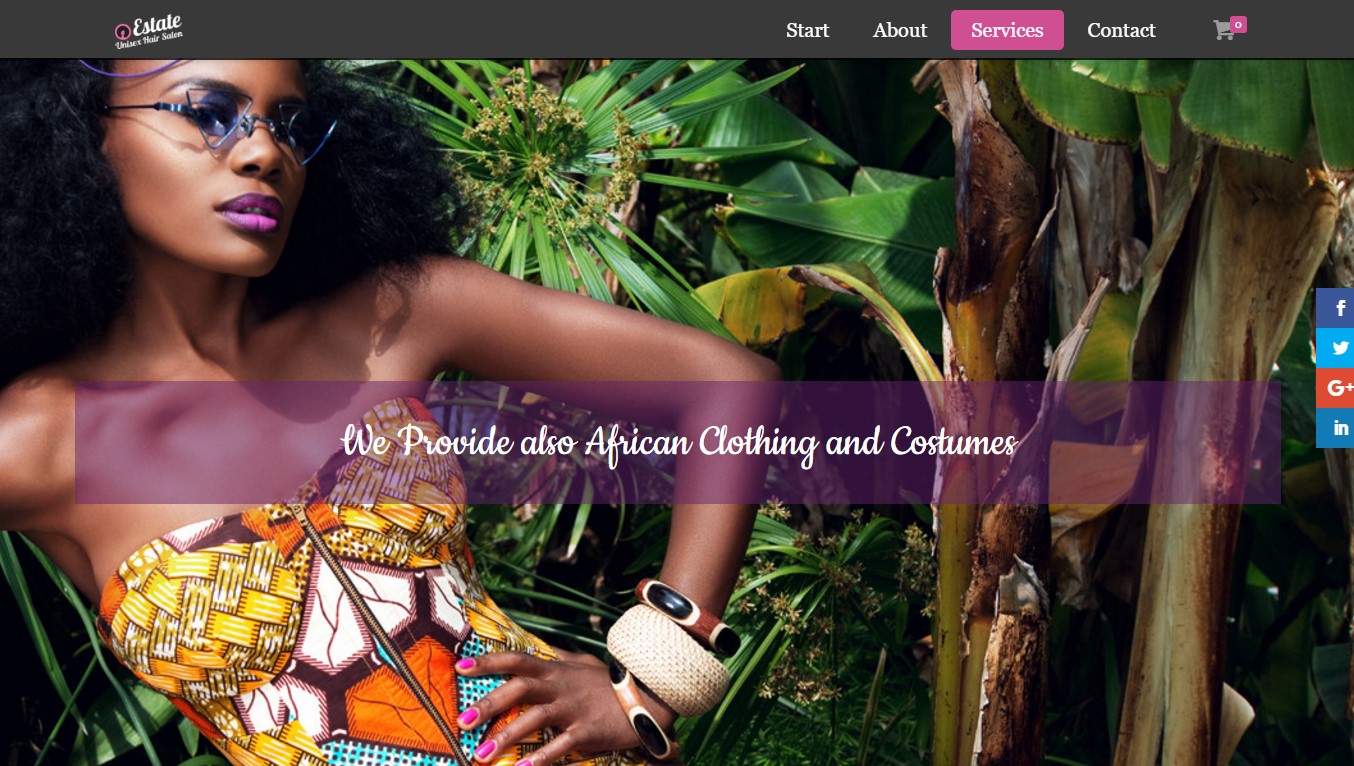Image resolution: width=1354 pixels, height=766 pixels.
Task: Click the Estate wordmark in the header
Action: (157, 25)
